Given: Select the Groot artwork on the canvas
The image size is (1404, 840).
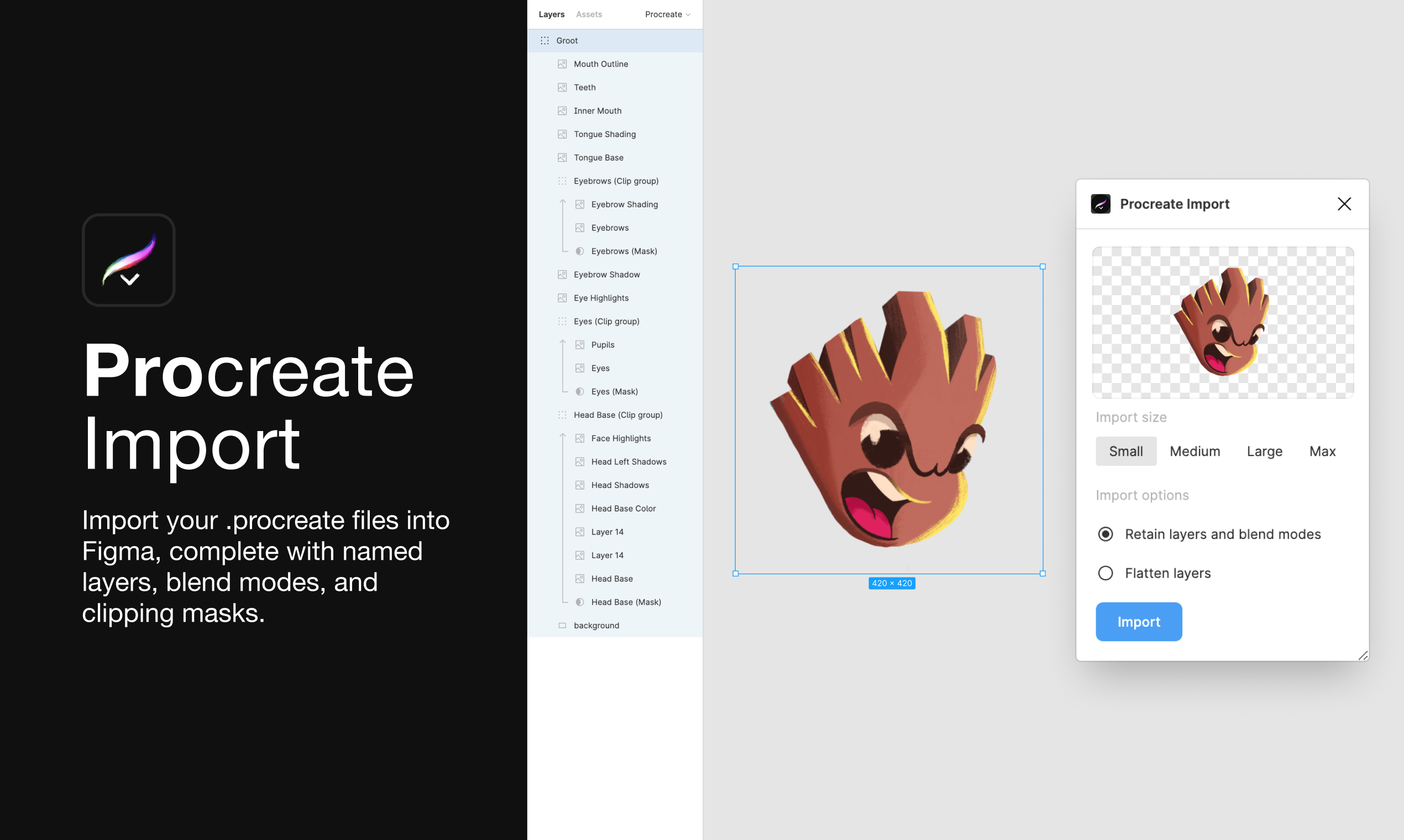Looking at the screenshot, I should [x=889, y=419].
